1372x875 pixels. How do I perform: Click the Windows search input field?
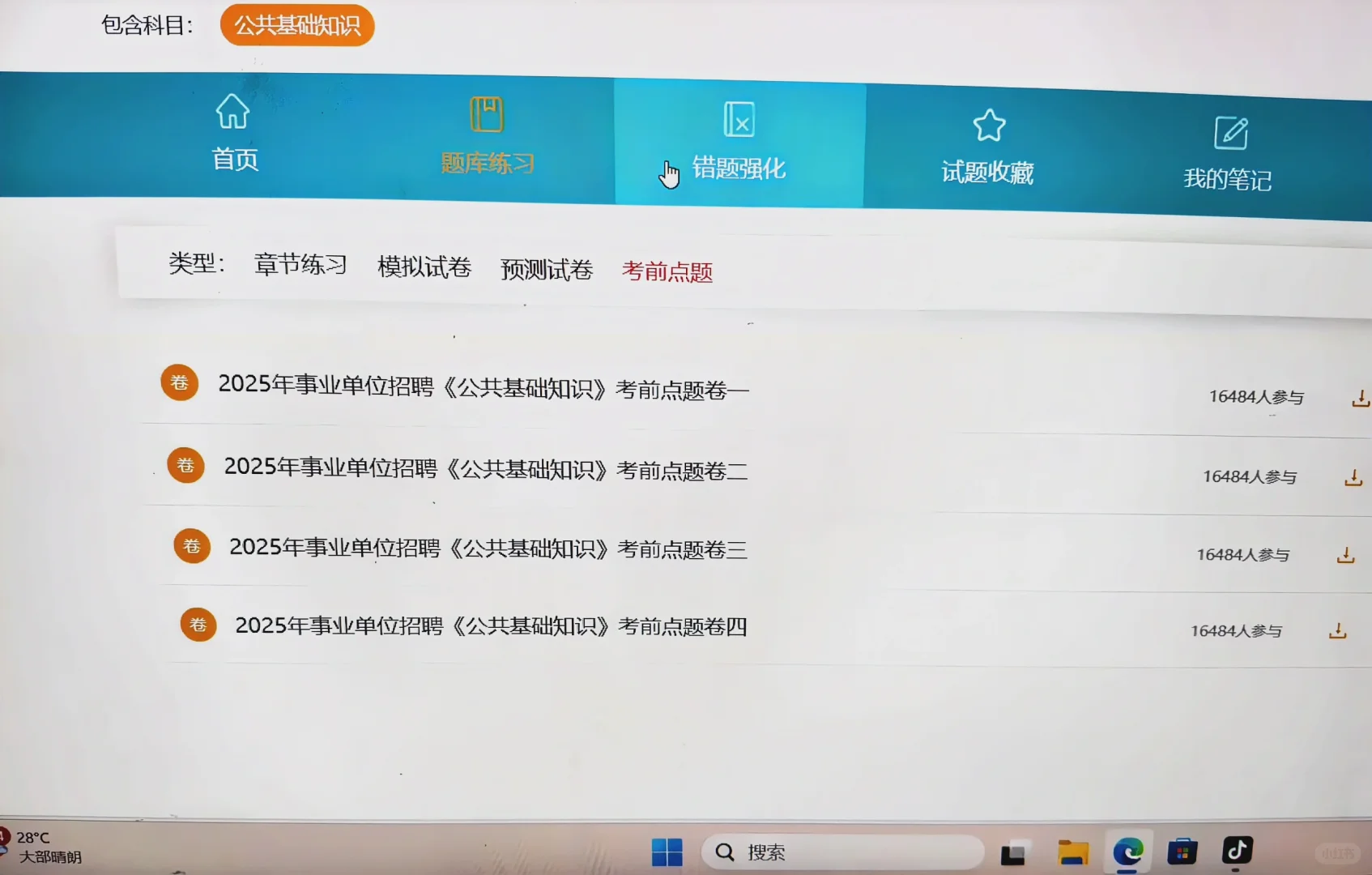[x=842, y=852]
